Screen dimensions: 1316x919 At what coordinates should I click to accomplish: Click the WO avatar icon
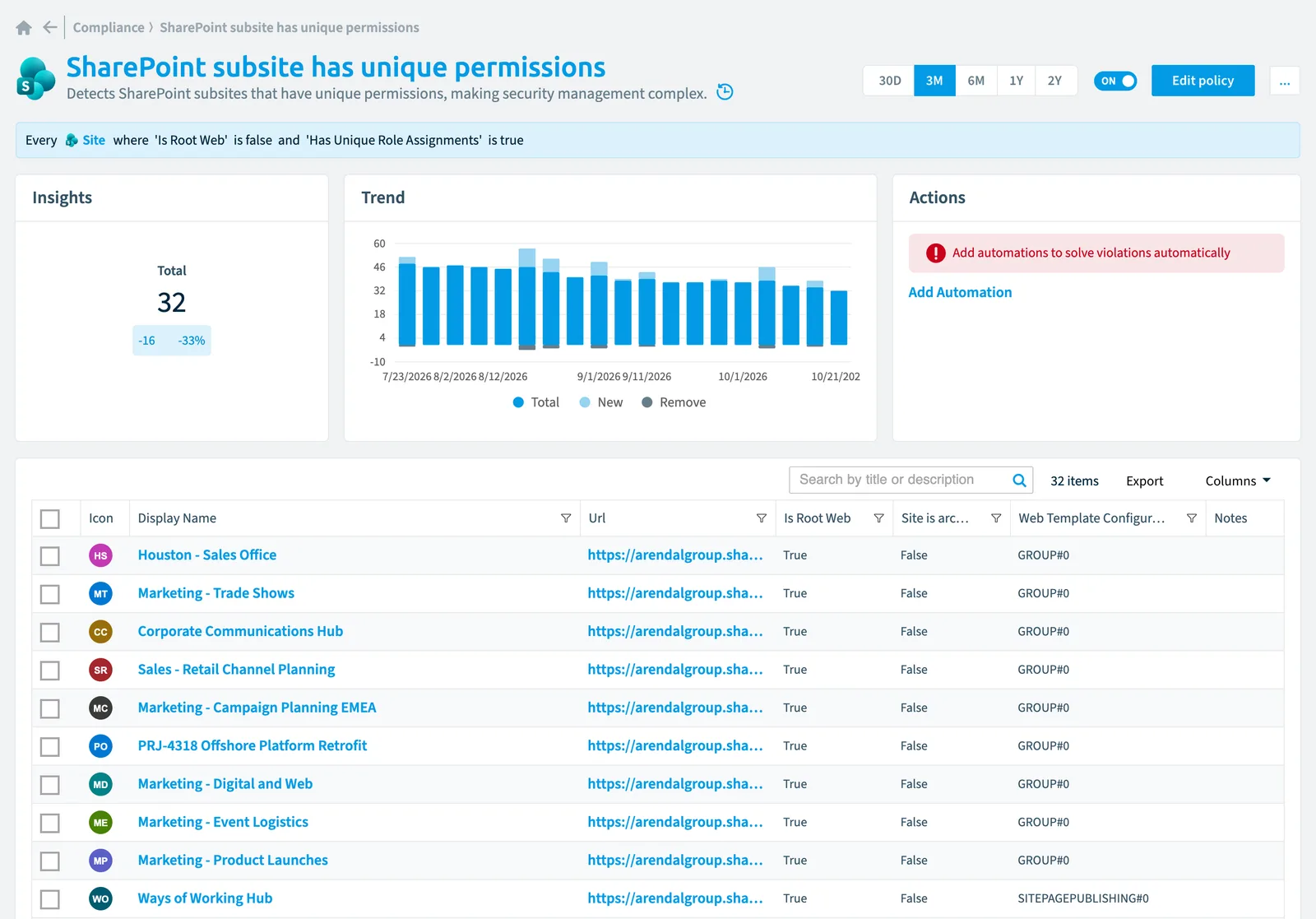click(x=100, y=898)
